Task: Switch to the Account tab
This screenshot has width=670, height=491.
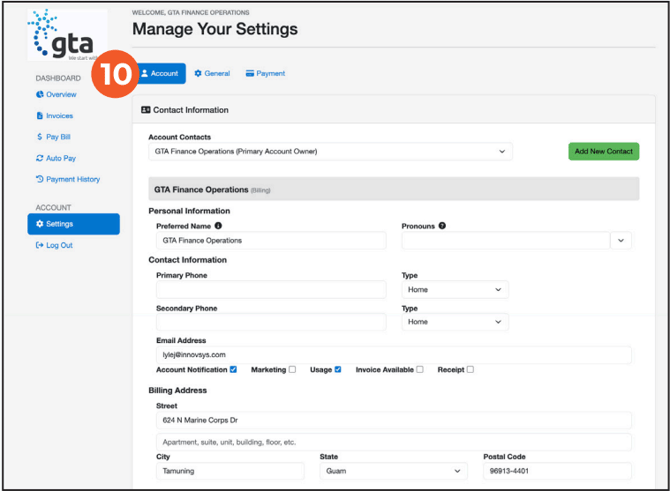Action: (x=161, y=74)
